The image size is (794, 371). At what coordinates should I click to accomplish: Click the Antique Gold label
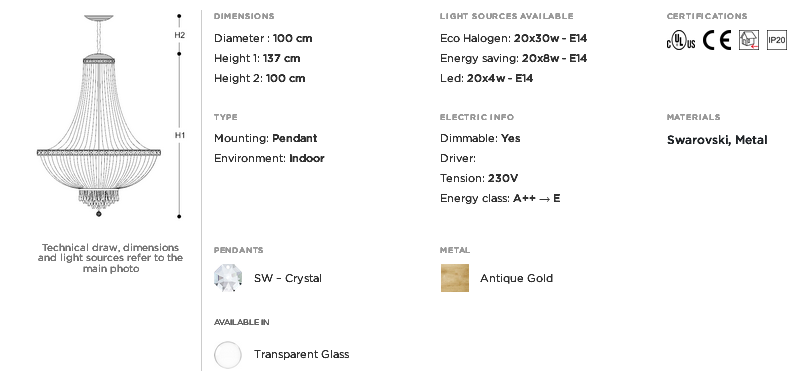tap(517, 278)
